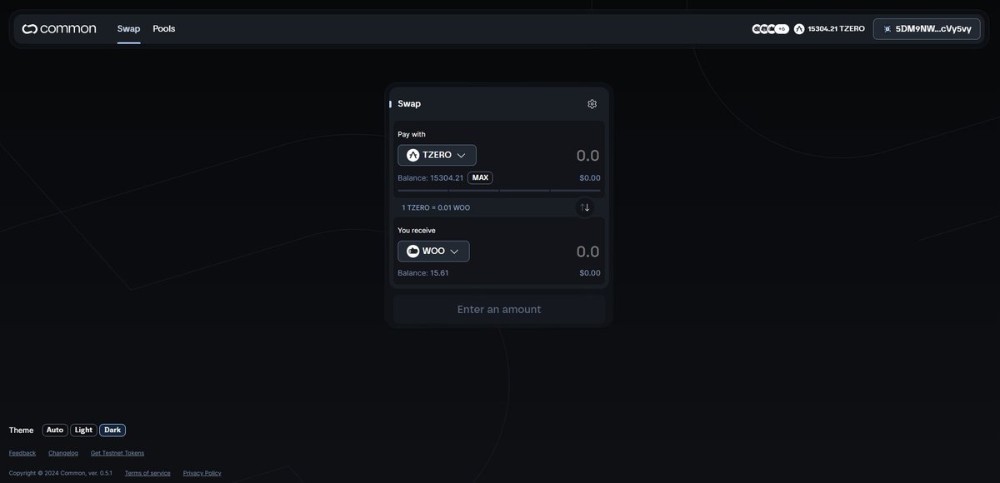Click the Enter an amount button
The width and height of the screenshot is (1000, 483).
pos(499,309)
